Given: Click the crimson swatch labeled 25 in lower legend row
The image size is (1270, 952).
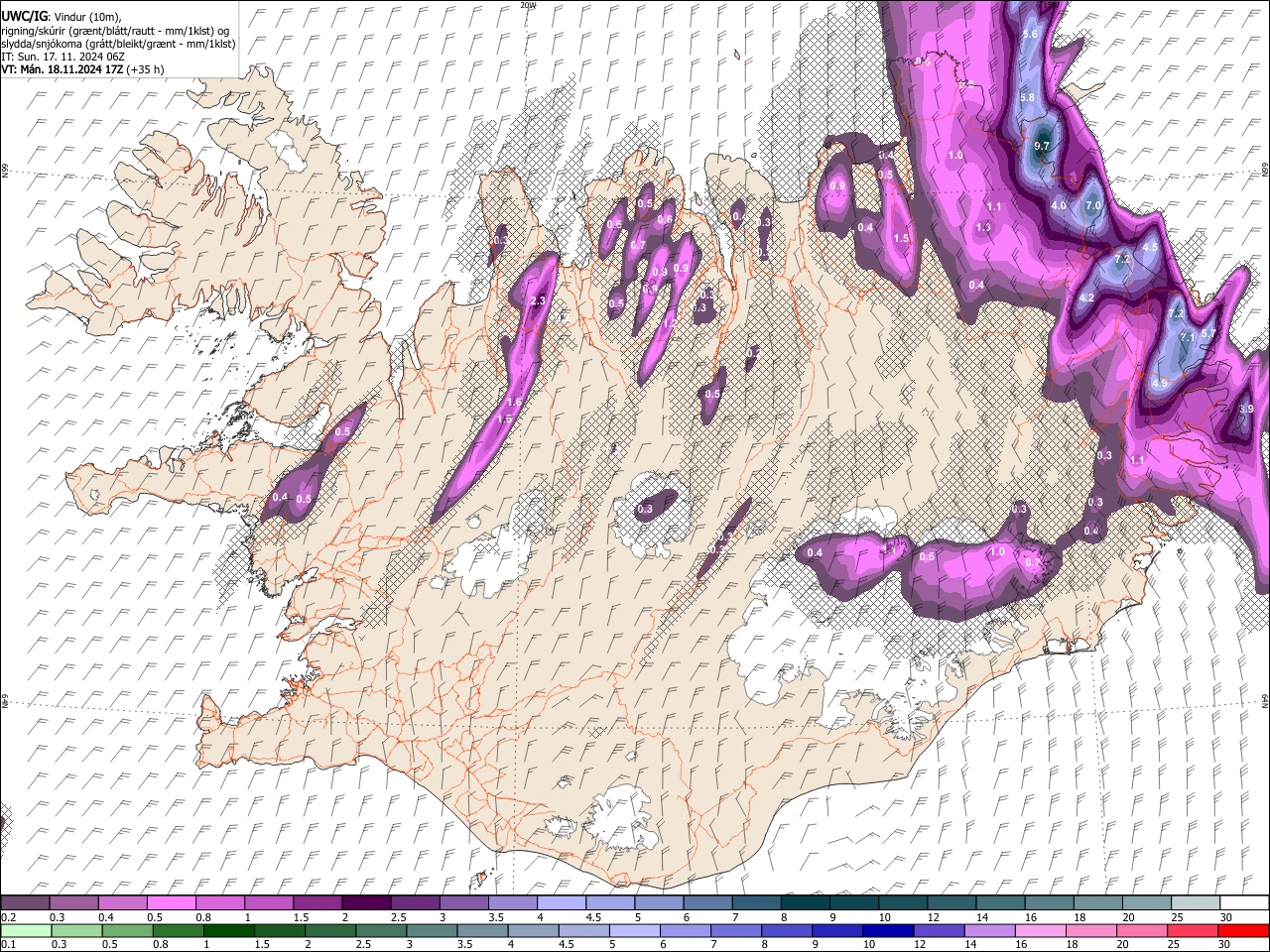Looking at the screenshot, I should tap(1194, 930).
